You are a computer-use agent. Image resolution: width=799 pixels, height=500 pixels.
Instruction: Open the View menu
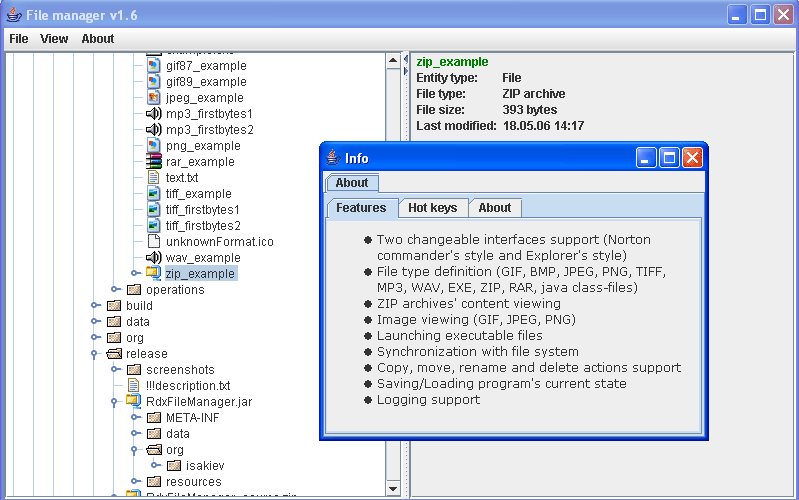point(54,39)
